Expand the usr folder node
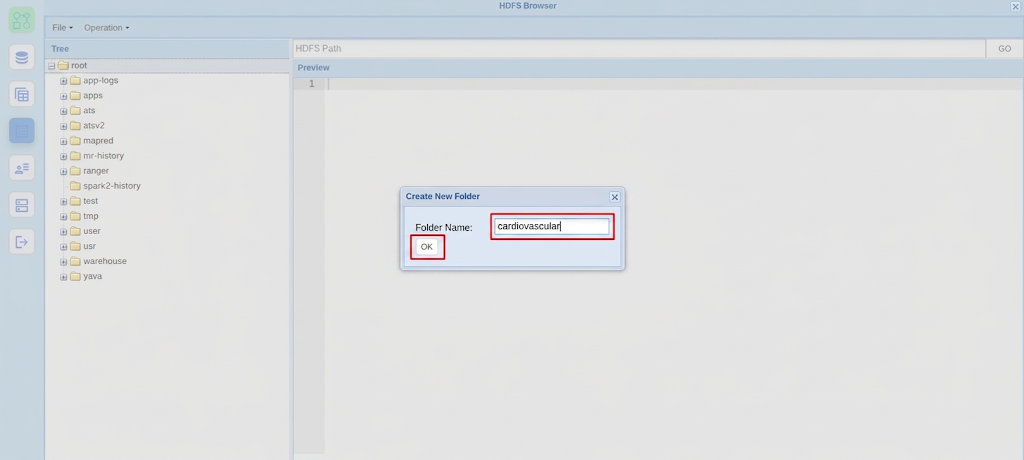The width and height of the screenshot is (1024, 460). click(63, 246)
